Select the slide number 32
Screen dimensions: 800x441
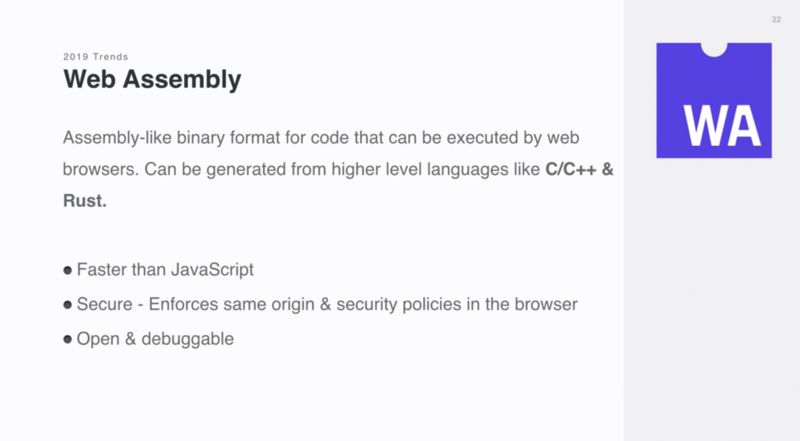776,20
